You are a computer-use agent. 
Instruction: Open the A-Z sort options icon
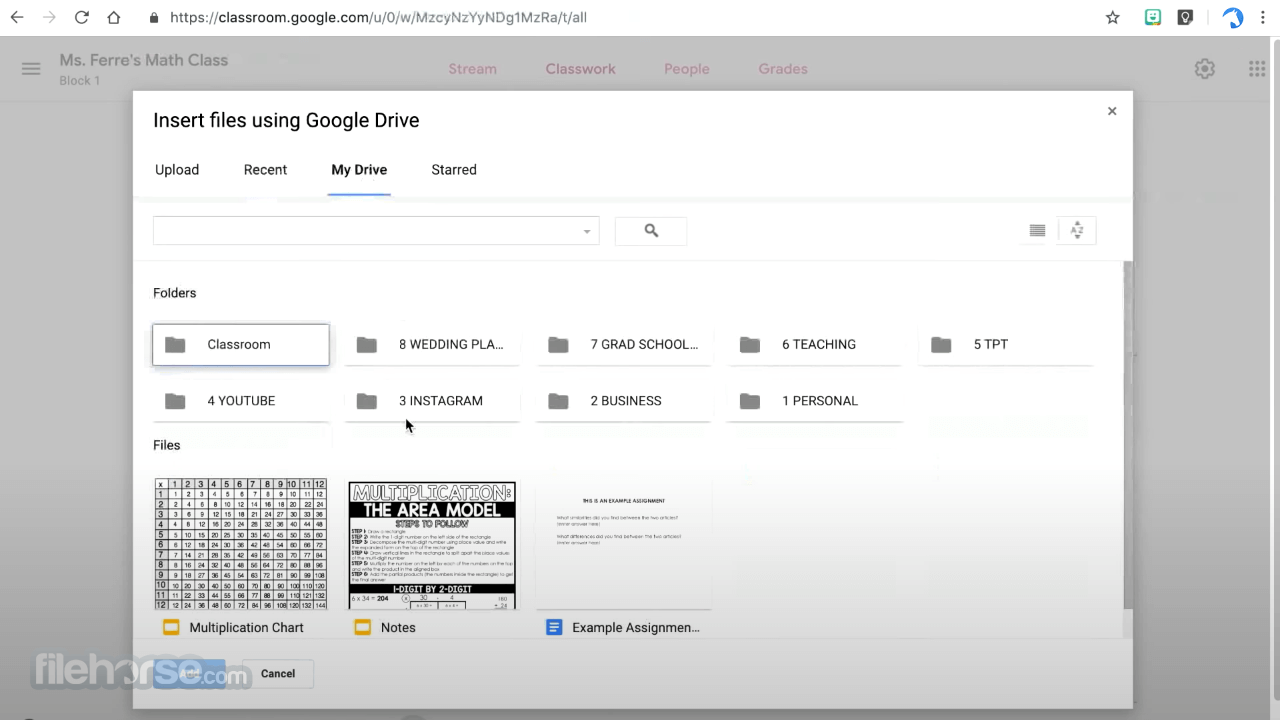click(x=1077, y=231)
